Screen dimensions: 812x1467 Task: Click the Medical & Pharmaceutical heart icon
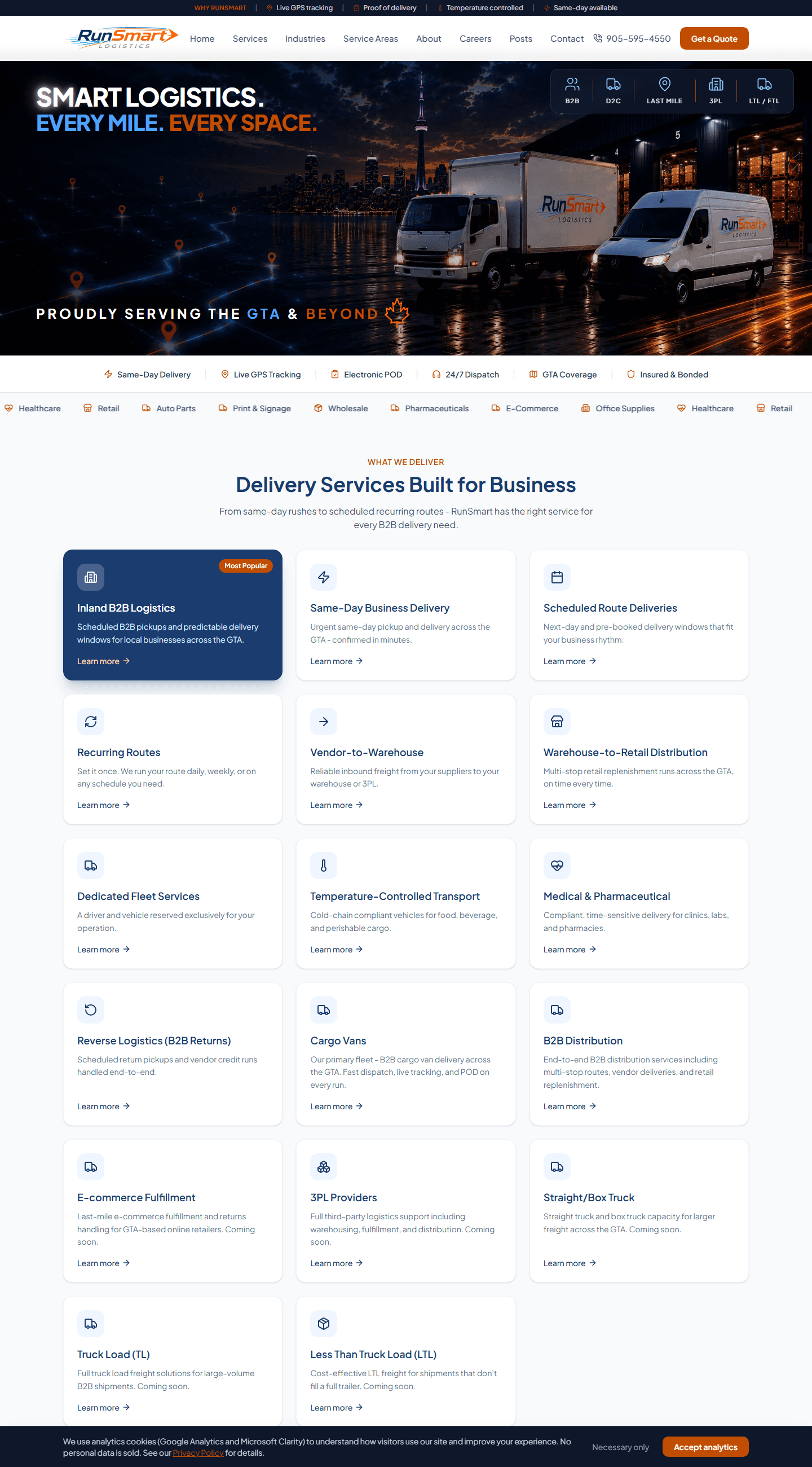(557, 866)
